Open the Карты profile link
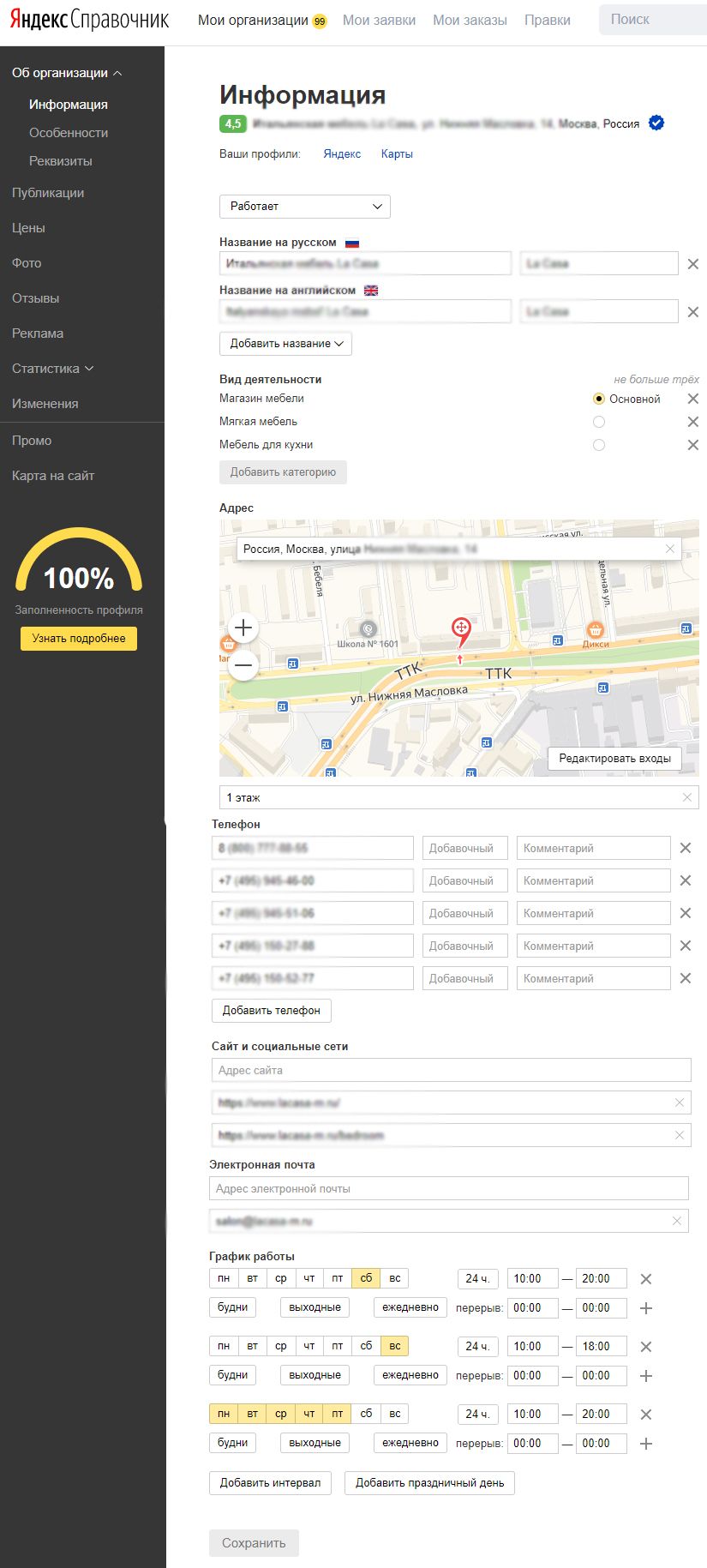The image size is (707, 1568). (397, 154)
